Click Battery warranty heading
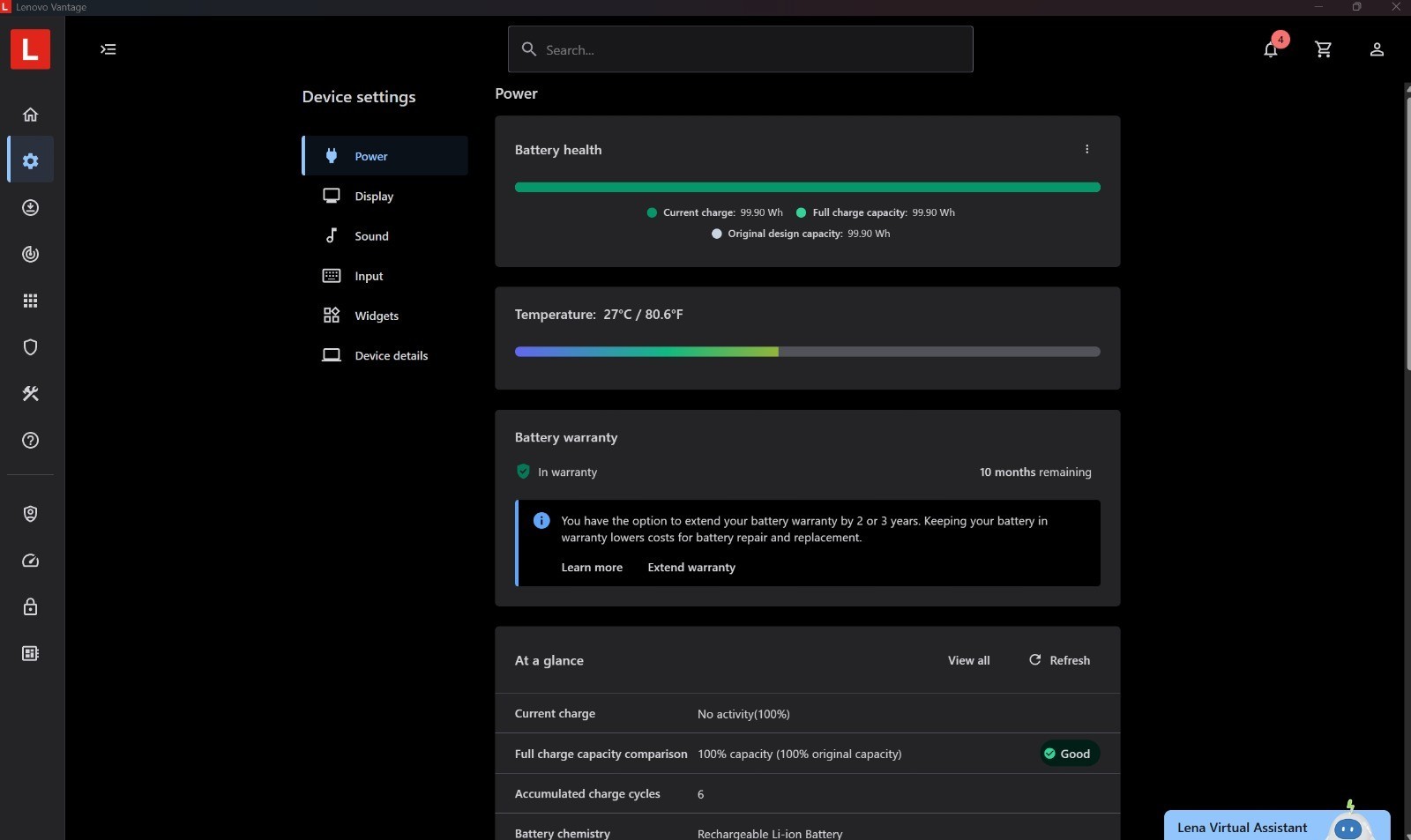Viewport: 1411px width, 840px height. 566,437
